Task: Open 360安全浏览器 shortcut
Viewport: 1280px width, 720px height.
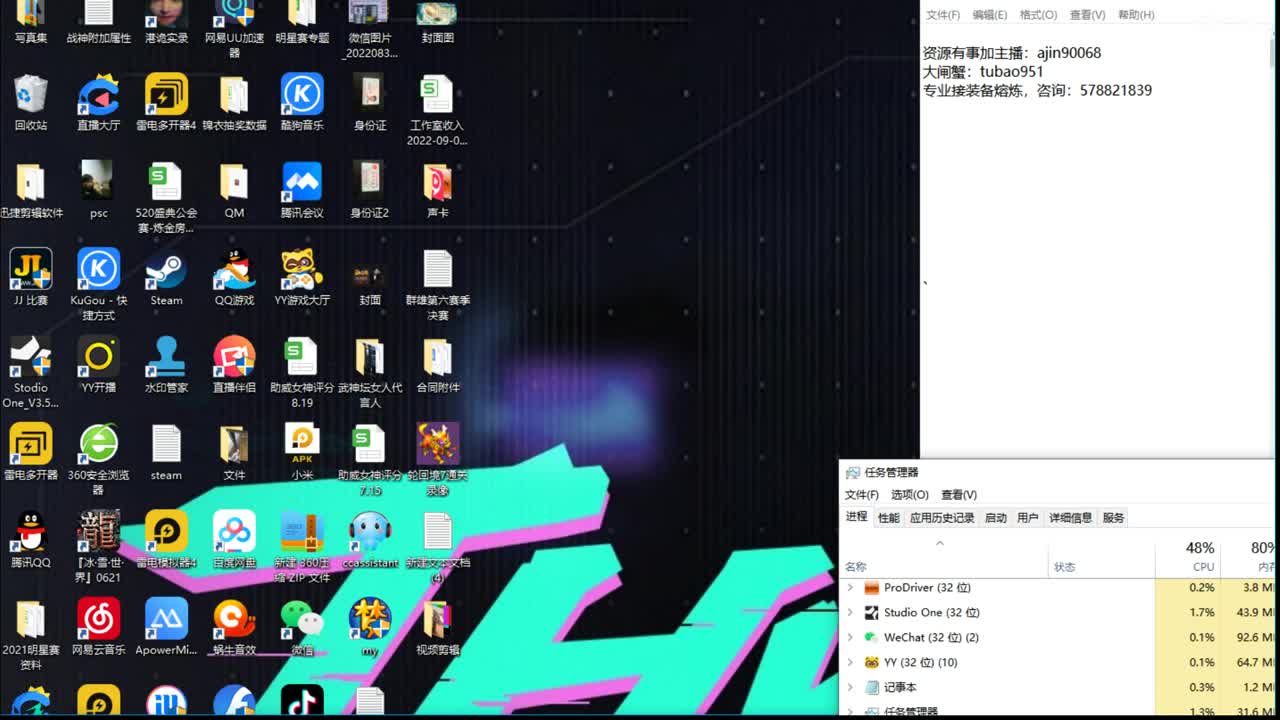Action: (98, 460)
